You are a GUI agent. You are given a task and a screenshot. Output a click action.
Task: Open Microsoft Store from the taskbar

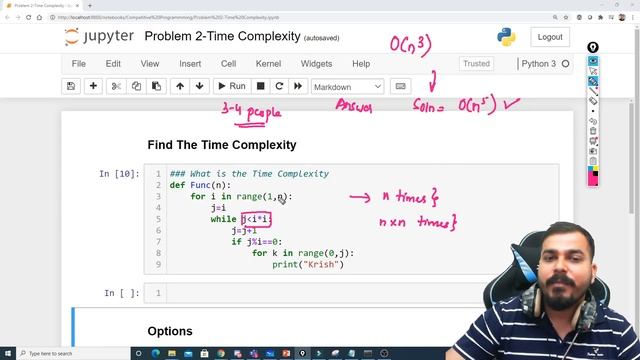click(204, 353)
